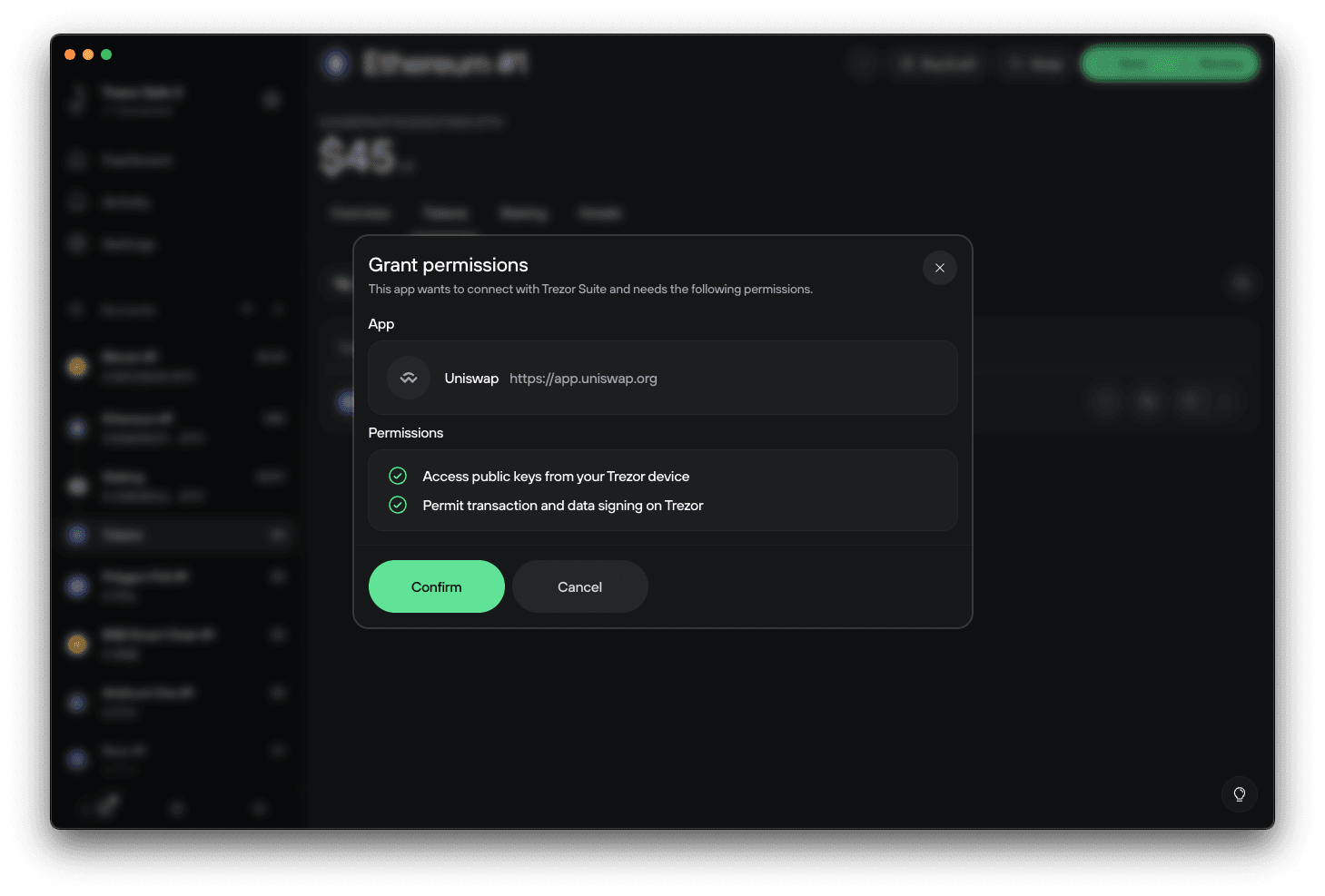Open the lightbulb tips button
Screen dimensions: 1325x896
[x=1239, y=794]
